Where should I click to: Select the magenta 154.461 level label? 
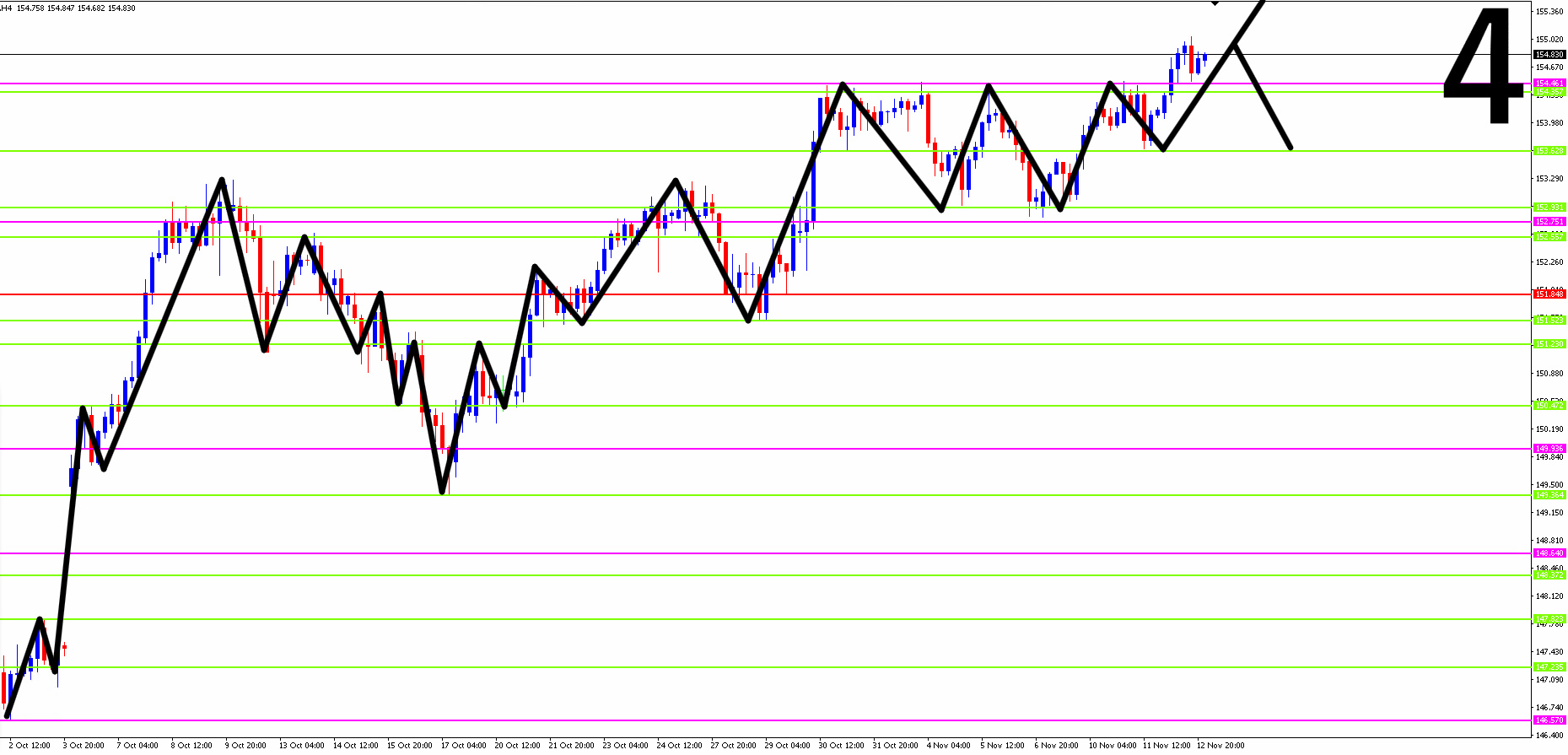pyautogui.click(x=1549, y=84)
